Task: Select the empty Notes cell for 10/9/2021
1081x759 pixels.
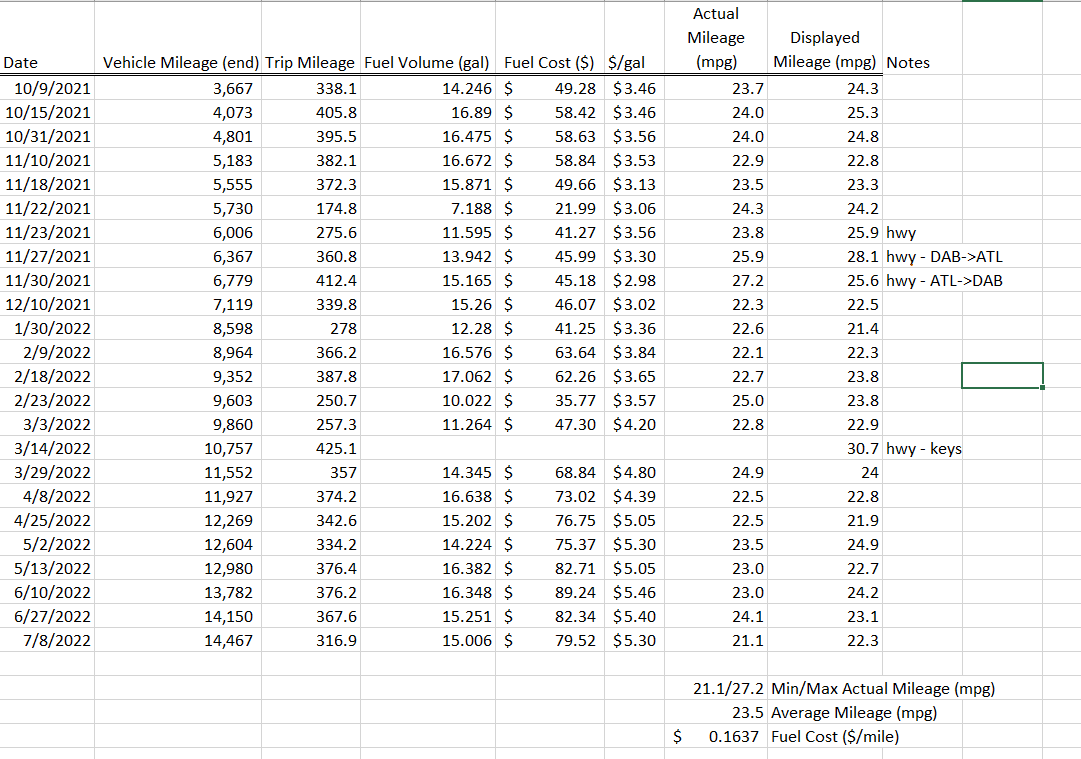Action: [x=922, y=88]
